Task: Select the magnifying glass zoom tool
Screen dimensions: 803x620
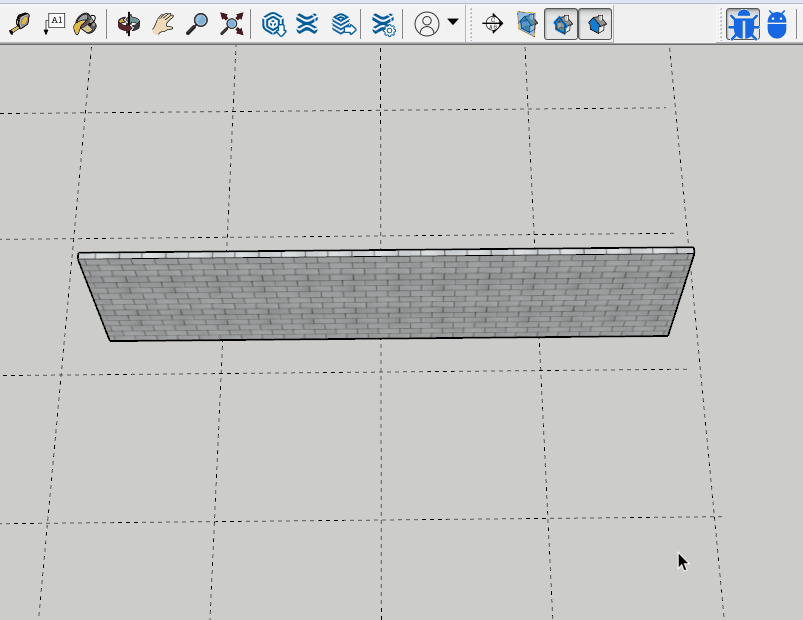Action: tap(197, 24)
